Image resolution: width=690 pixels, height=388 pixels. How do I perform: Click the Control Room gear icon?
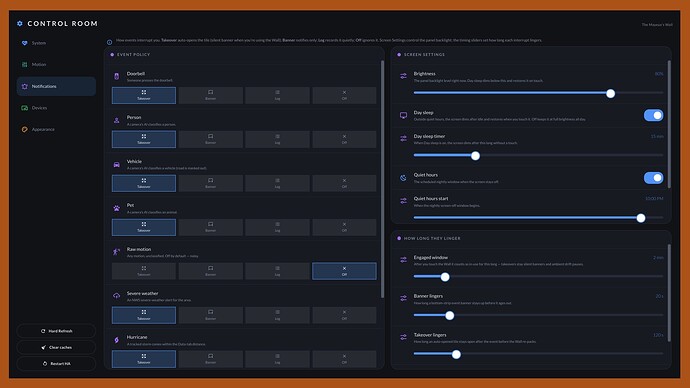click(20, 23)
